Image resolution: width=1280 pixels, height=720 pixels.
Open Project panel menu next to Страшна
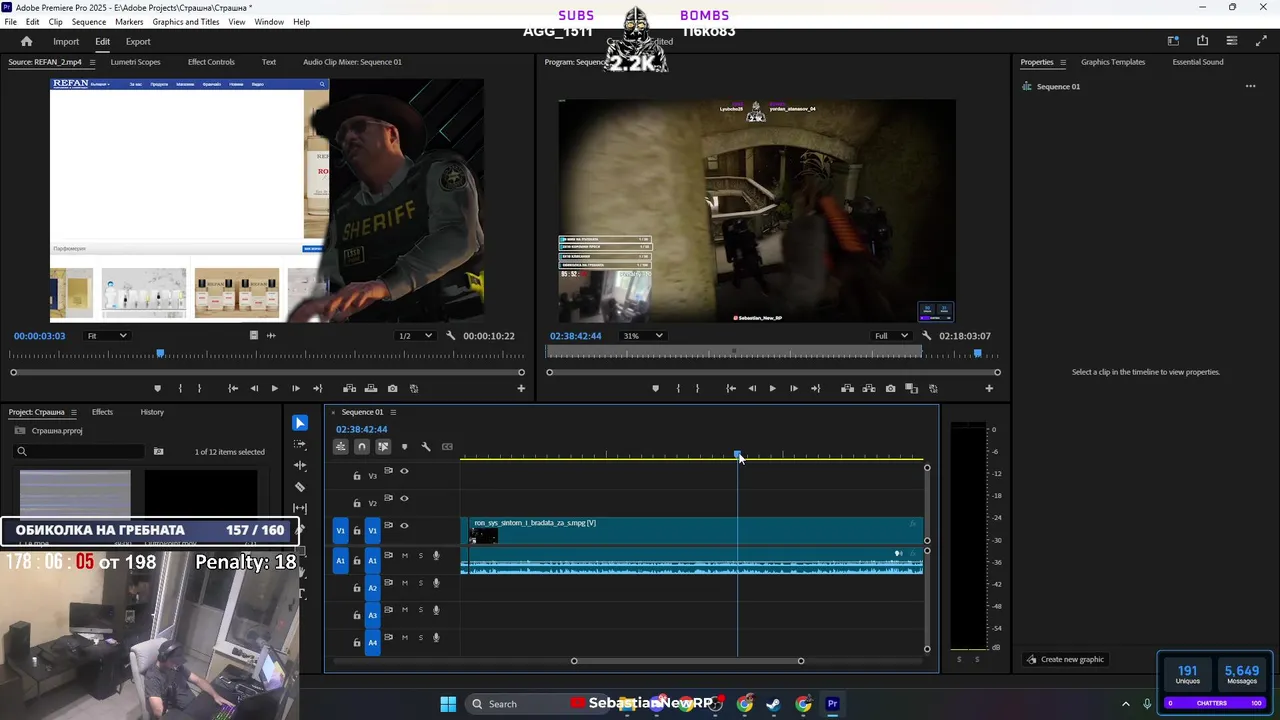74,412
